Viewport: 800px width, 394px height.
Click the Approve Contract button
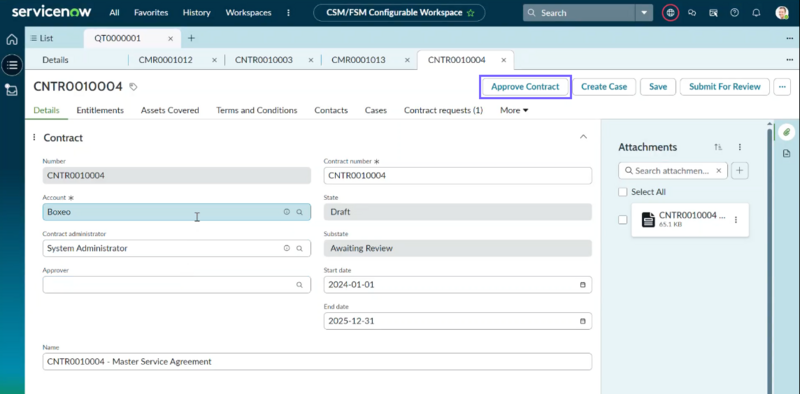pyautogui.click(x=525, y=87)
